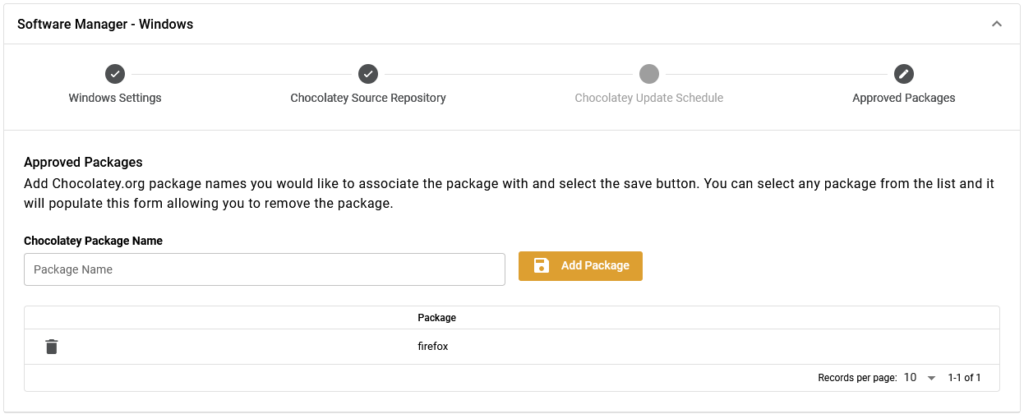Screen dimensions: 1024x414
Task: Open Chocolatey Update Schedule step label
Action: pos(649,98)
